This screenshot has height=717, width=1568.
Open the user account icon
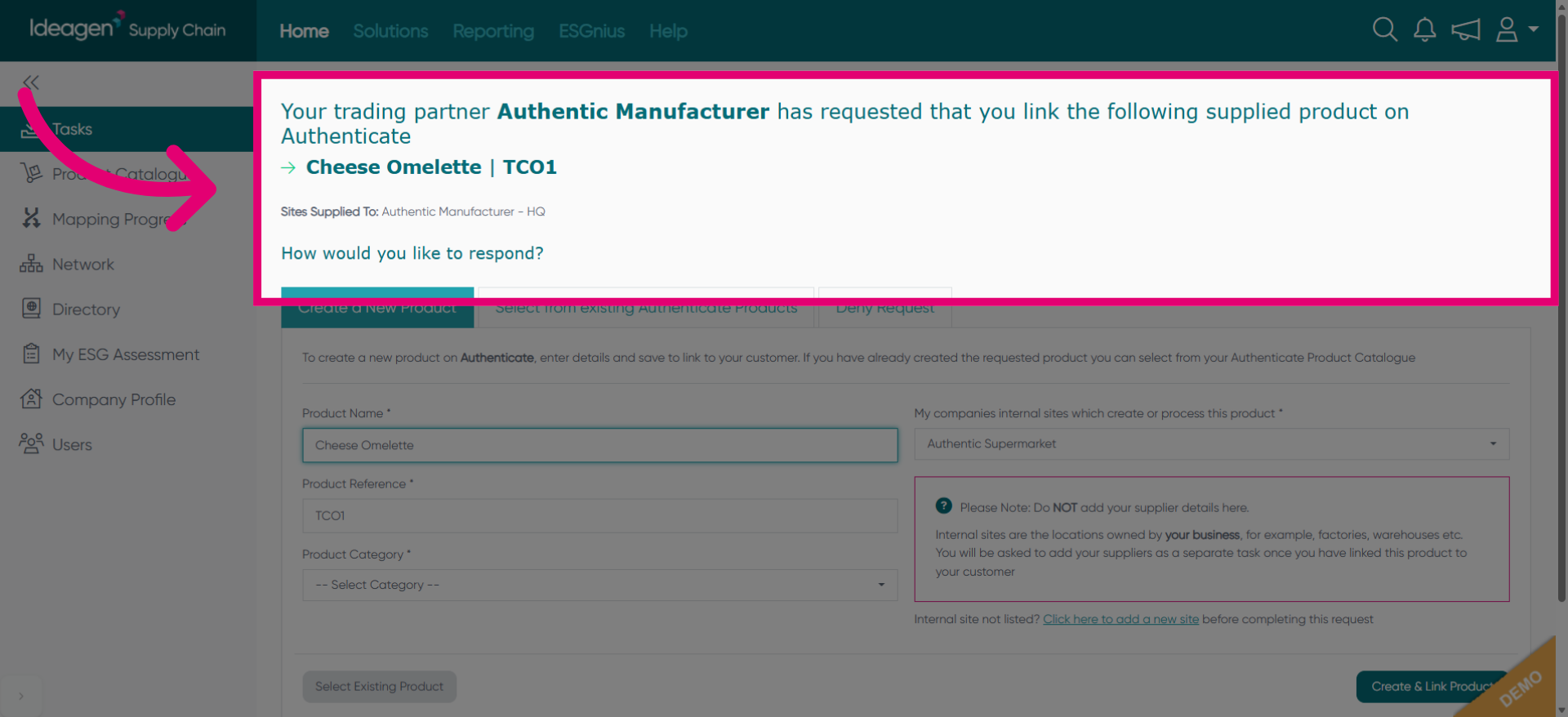1507,30
